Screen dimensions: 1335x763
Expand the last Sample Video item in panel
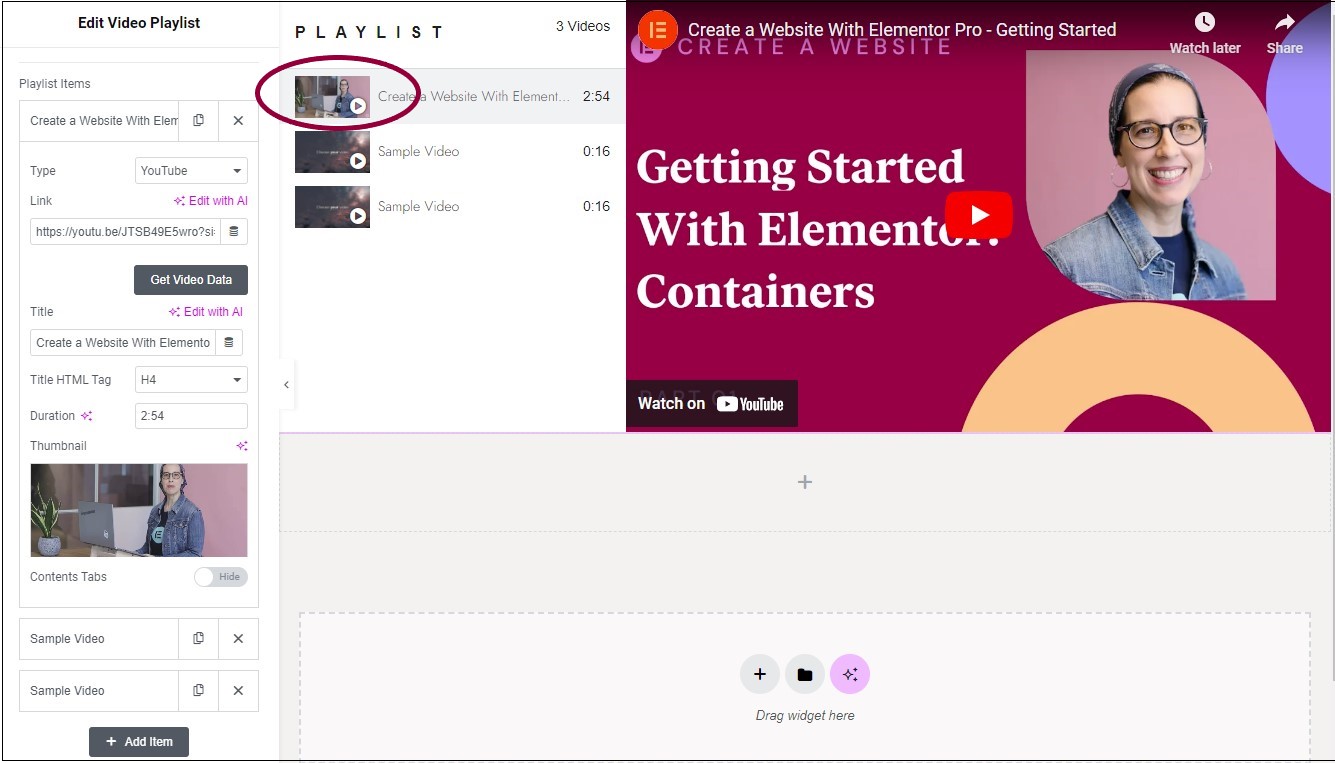coord(99,690)
